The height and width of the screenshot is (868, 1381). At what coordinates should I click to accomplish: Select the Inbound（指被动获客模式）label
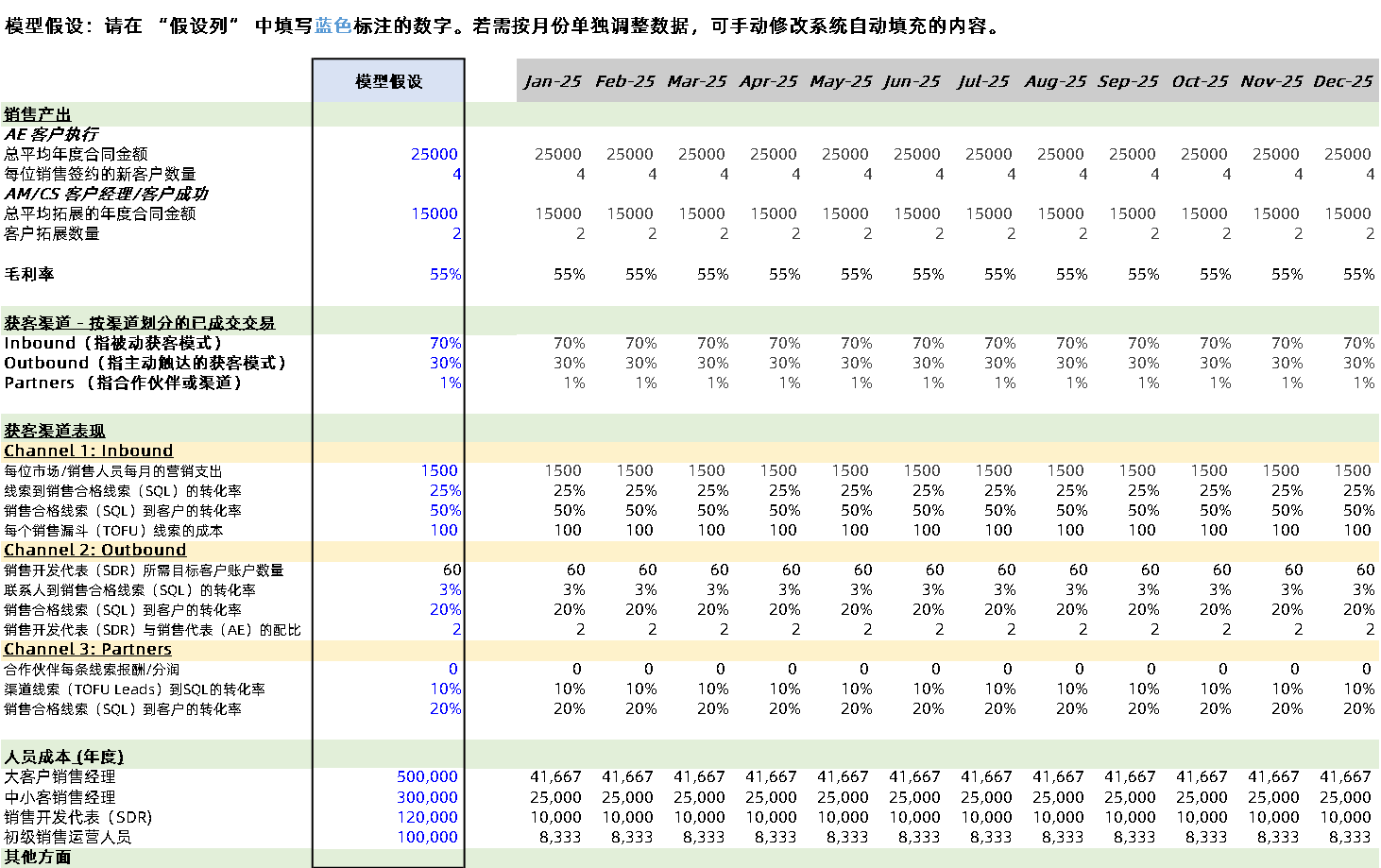point(113,343)
